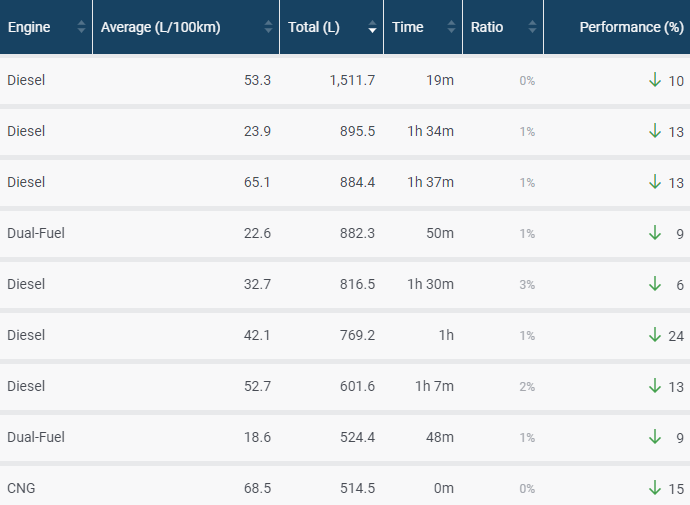This screenshot has width=690, height=505.
Task: Select the time value 1h 30m
Action: point(430,284)
